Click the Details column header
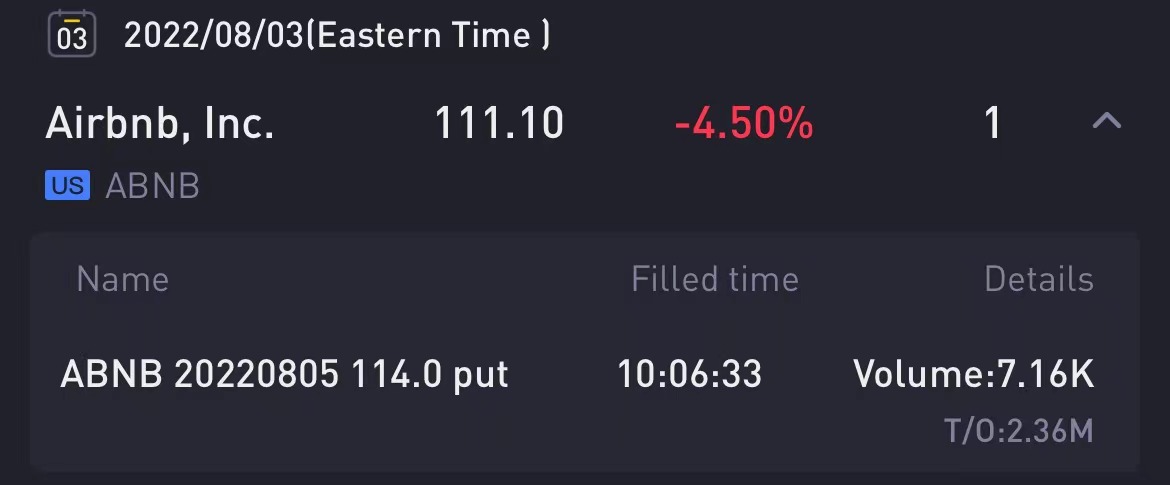 [1039, 280]
